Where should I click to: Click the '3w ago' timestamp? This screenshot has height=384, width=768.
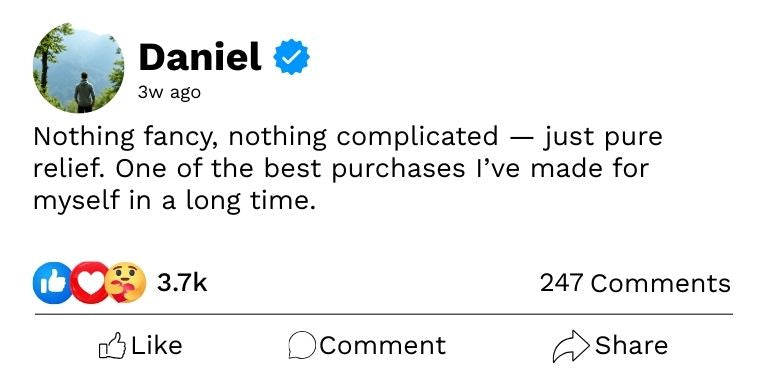coord(169,92)
